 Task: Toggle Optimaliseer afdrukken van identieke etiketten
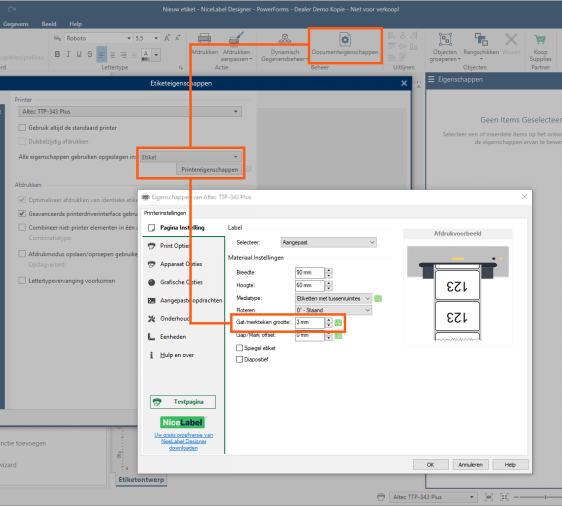22,200
